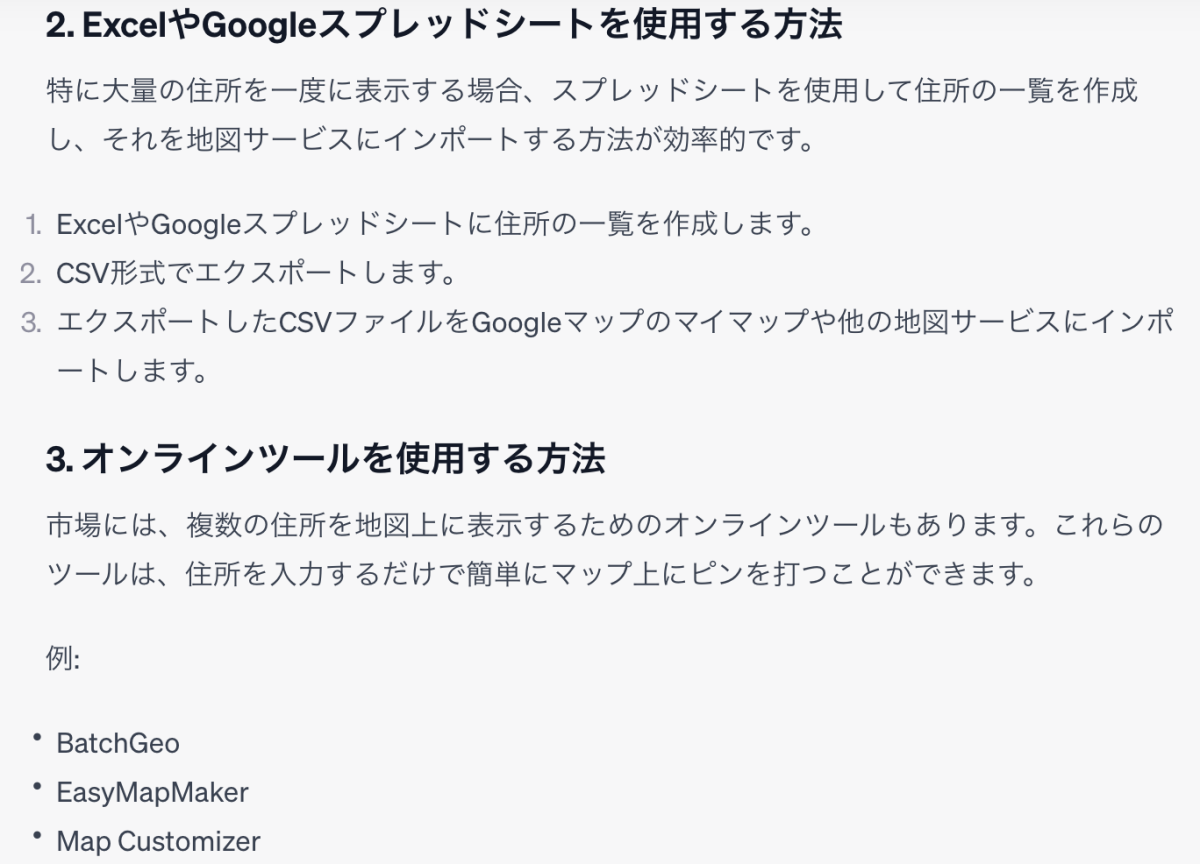Image resolution: width=1200 pixels, height=864 pixels.
Task: Click the list number 1. marker
Action: [x=34, y=224]
